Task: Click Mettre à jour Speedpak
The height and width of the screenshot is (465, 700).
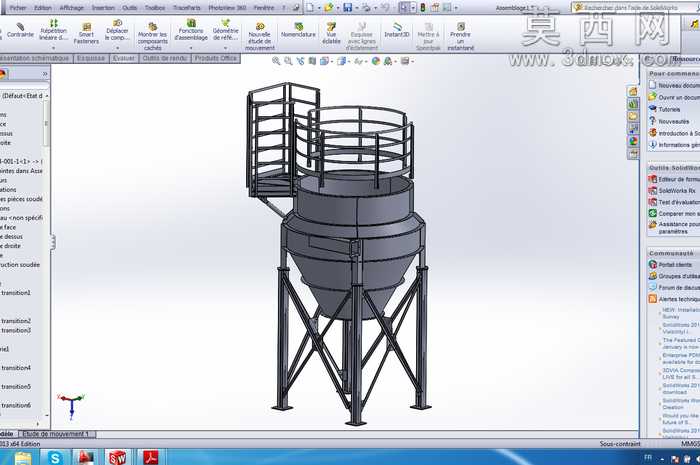Action: click(x=428, y=37)
